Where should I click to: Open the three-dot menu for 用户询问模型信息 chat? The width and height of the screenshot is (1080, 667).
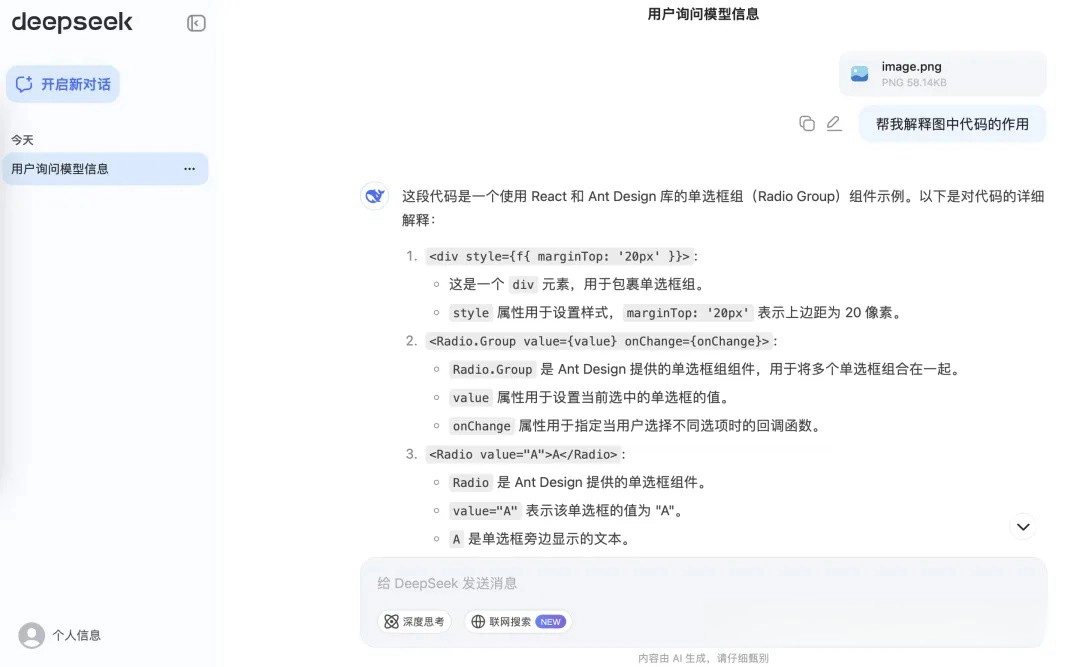click(x=189, y=169)
